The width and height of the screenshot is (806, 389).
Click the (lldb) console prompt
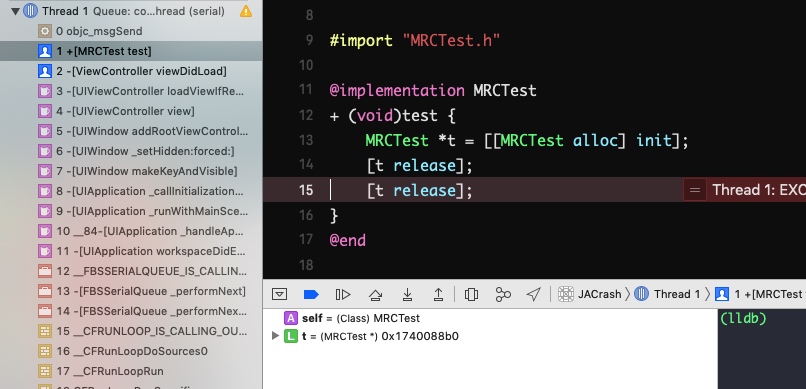[x=743, y=319]
